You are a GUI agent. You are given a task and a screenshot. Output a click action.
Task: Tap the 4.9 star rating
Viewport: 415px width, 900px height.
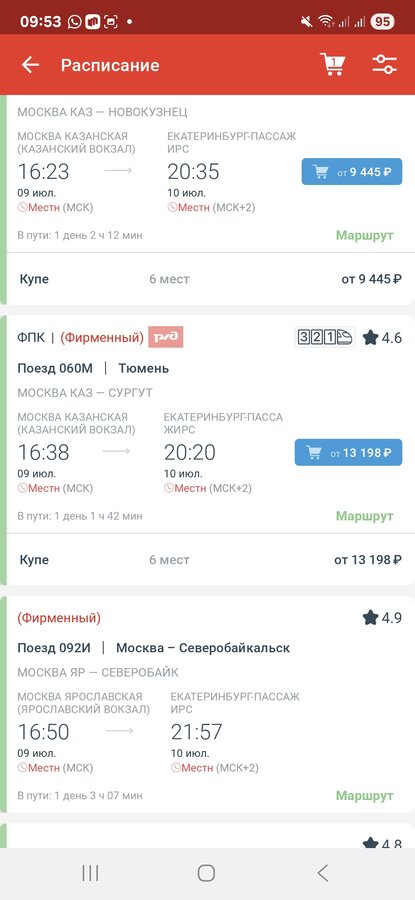(382, 618)
